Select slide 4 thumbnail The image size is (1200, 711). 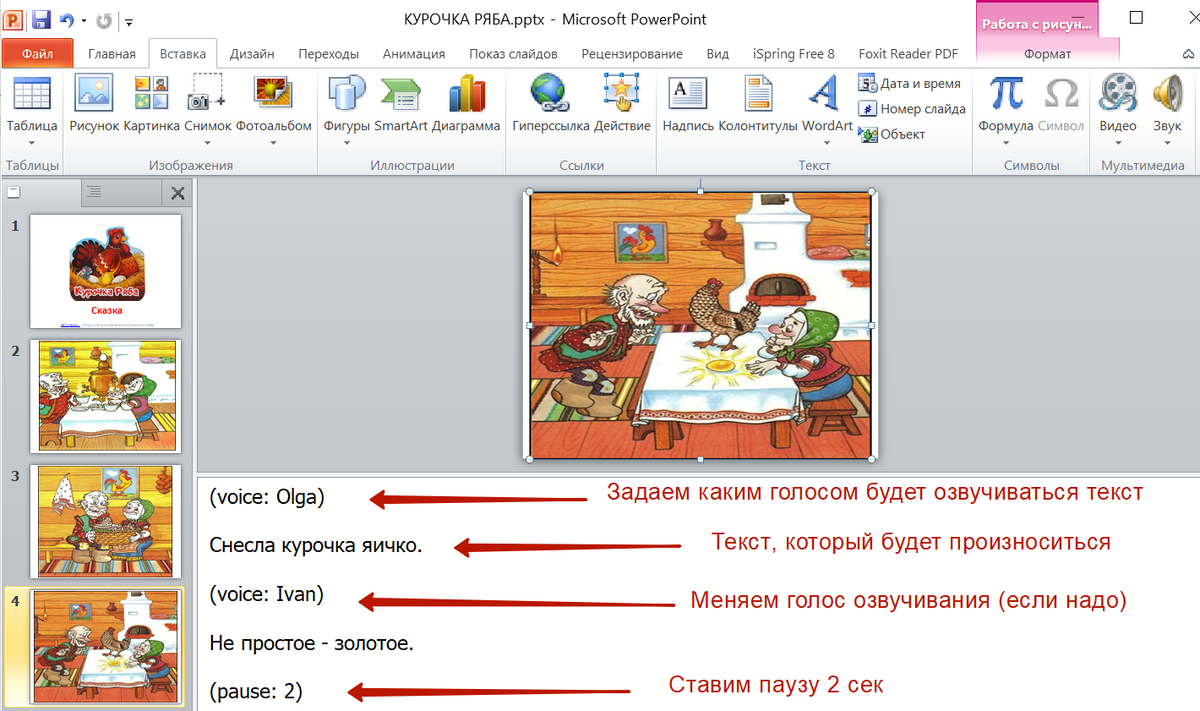(x=106, y=646)
